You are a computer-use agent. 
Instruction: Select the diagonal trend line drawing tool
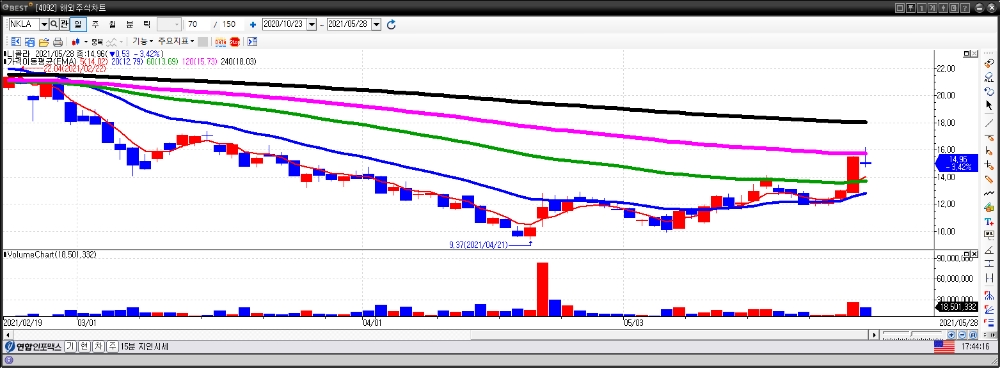coord(990,122)
